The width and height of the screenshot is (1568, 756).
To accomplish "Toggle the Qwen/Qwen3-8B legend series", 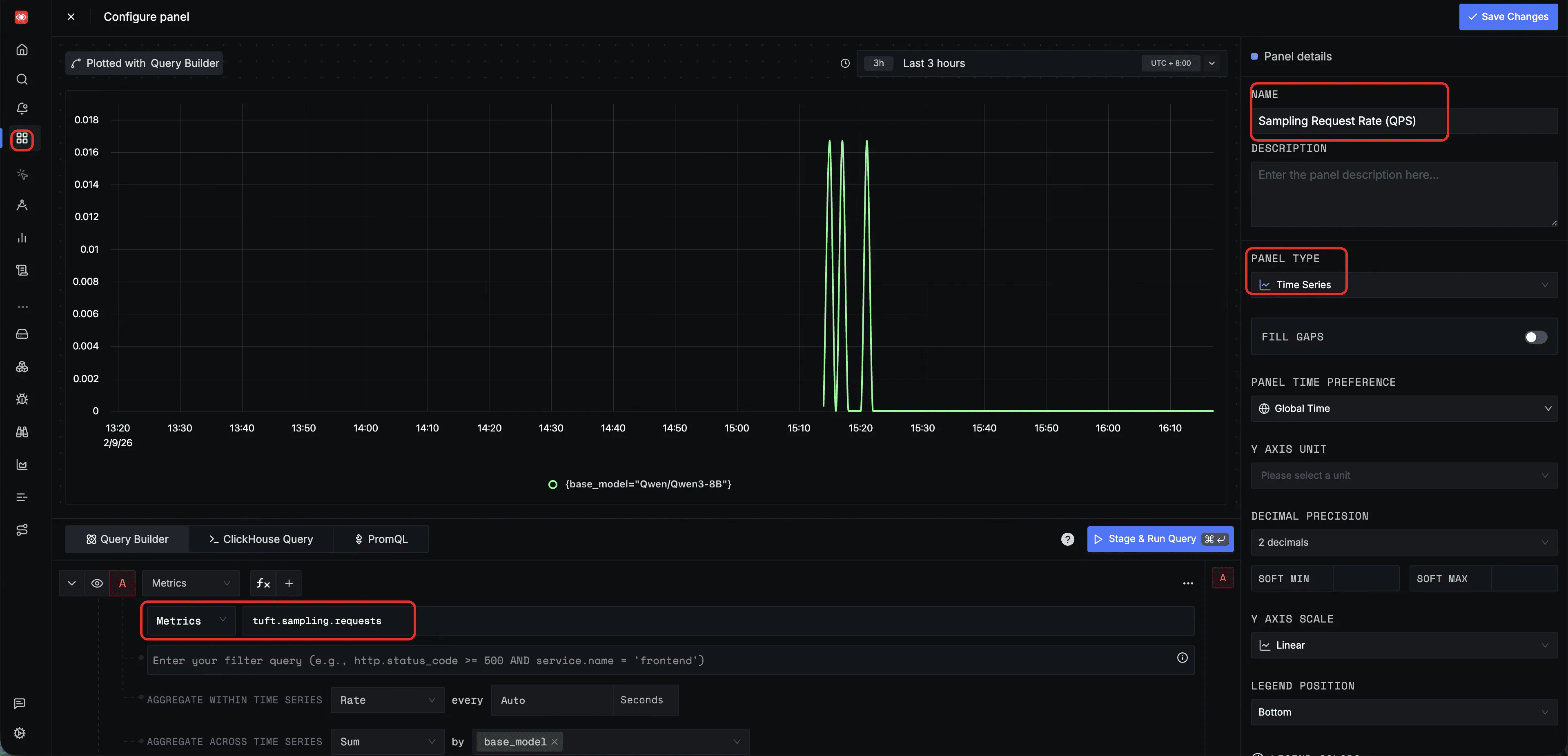I will tap(647, 485).
